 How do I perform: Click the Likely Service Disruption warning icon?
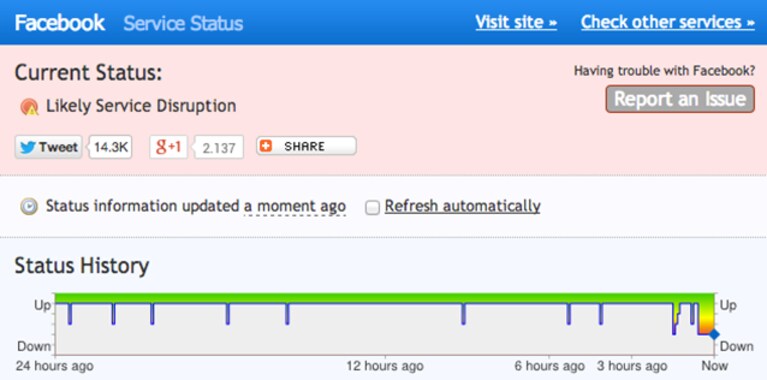tap(29, 107)
